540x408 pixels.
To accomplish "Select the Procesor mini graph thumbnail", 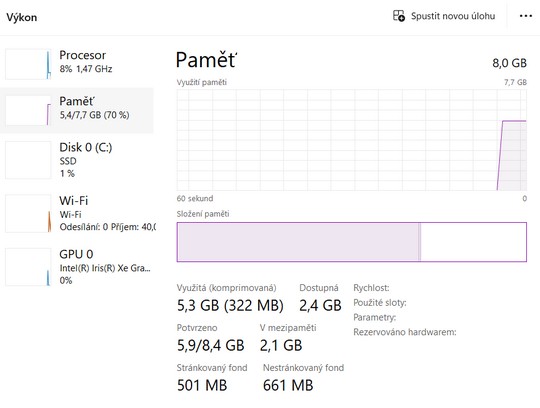I will pos(28,64).
